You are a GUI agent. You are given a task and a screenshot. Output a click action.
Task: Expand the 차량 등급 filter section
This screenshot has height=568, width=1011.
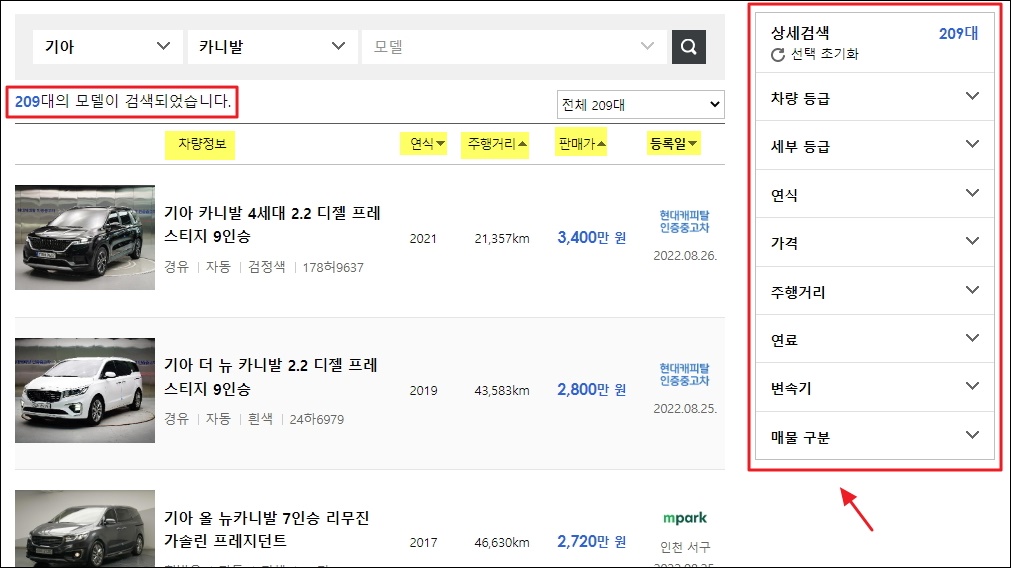click(874, 97)
